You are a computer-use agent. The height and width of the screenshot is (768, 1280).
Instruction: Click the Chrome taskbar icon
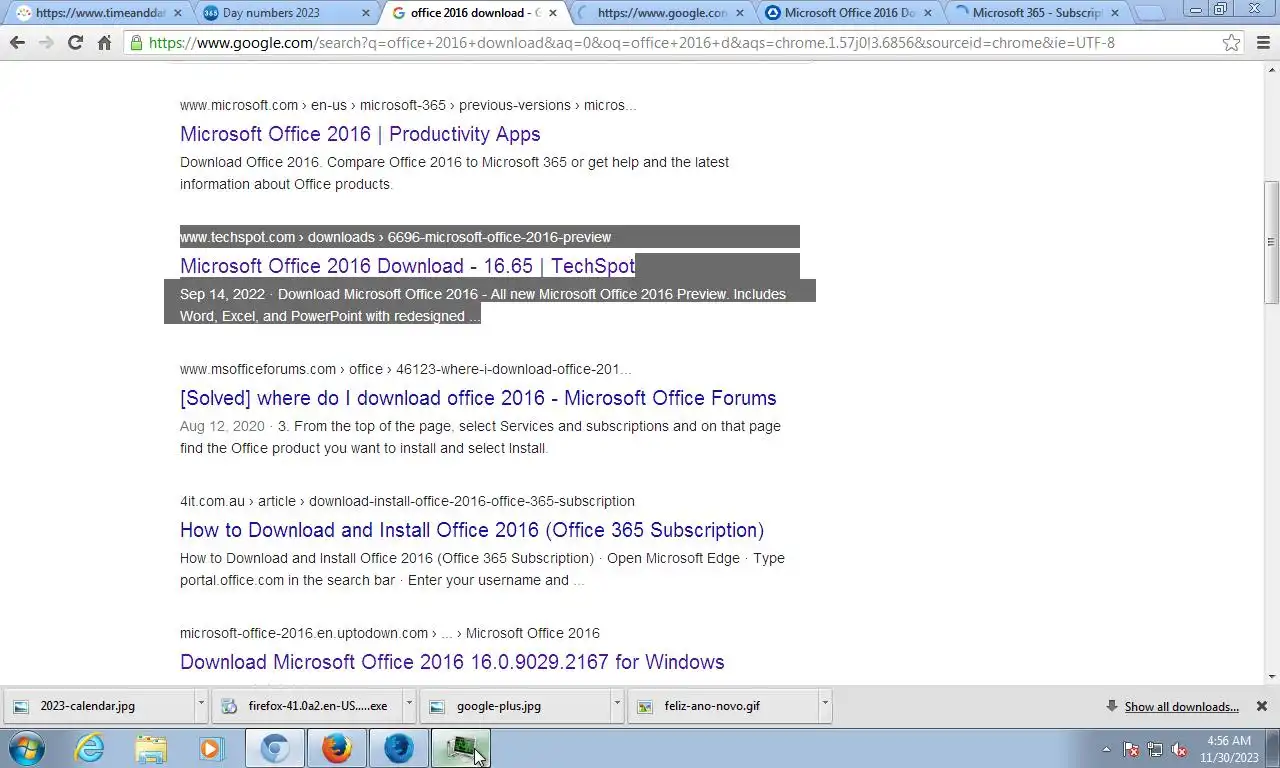point(275,748)
